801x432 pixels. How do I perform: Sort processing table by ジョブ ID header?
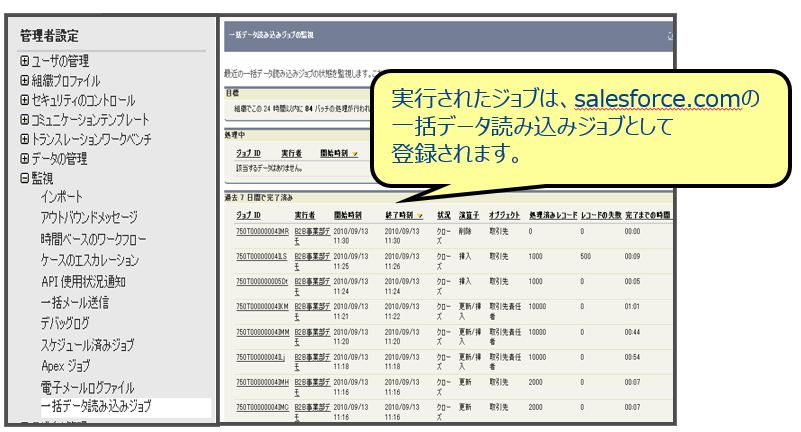point(248,153)
